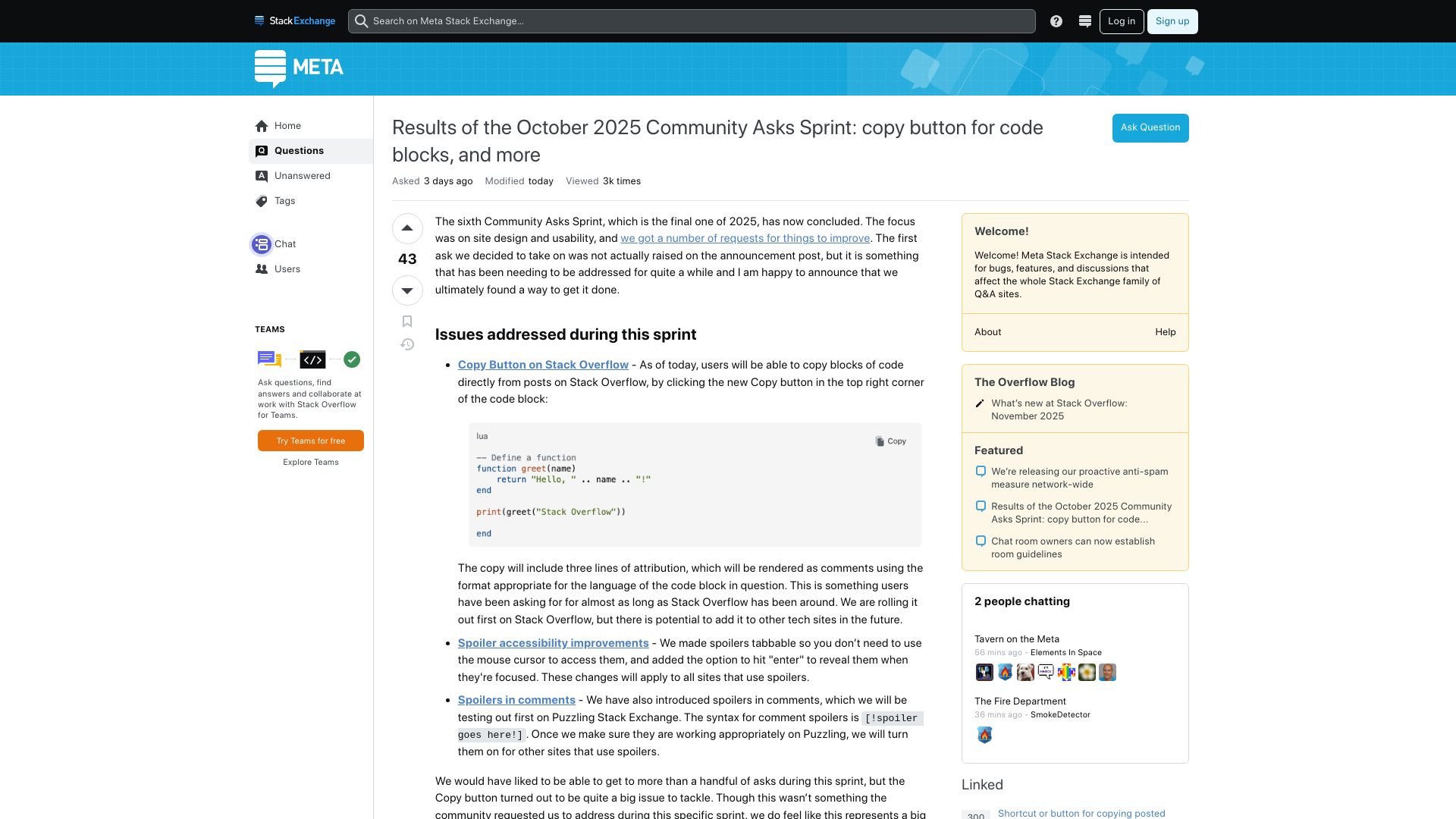The width and height of the screenshot is (1456, 819).
Task: Open Users in the left navigation
Action: (311, 269)
